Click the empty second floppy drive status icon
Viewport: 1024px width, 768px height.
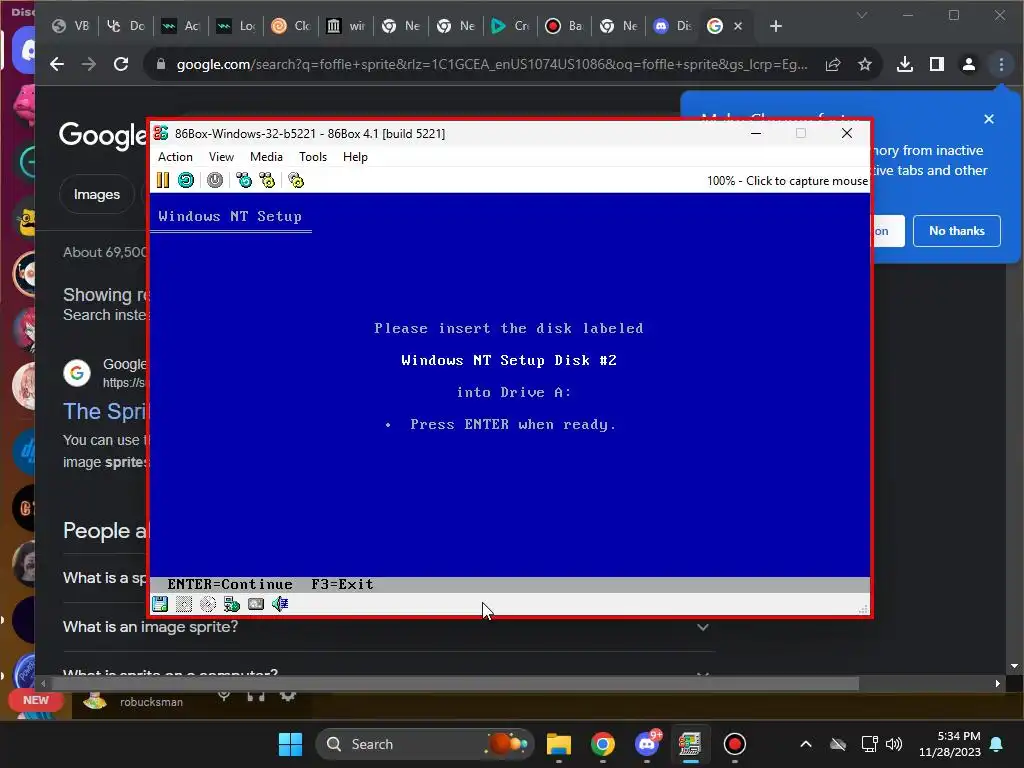184,604
